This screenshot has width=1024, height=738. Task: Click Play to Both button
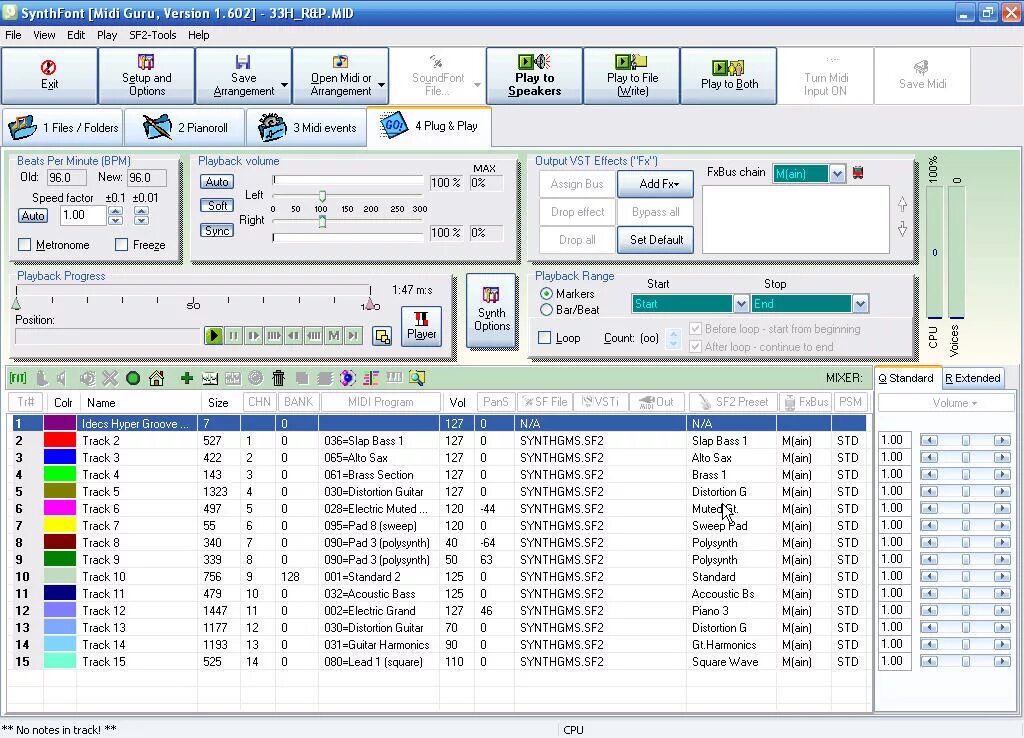[x=729, y=75]
